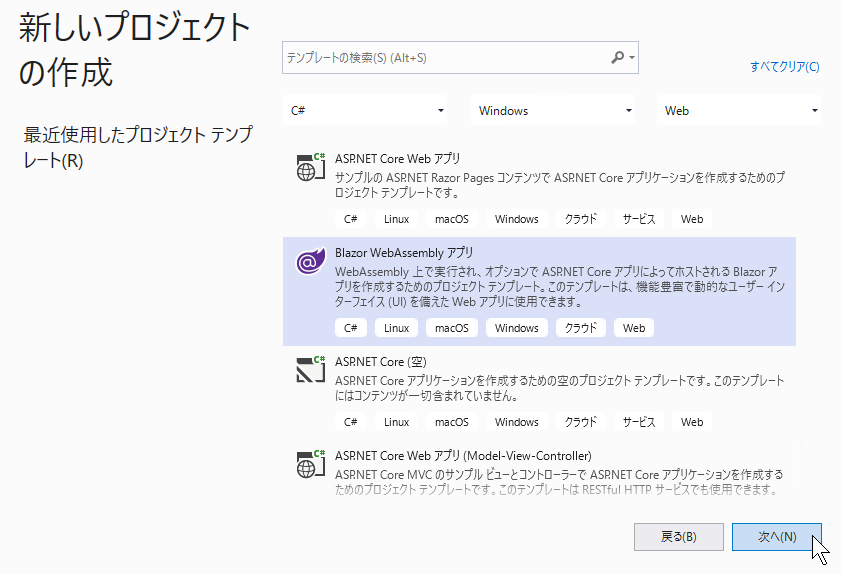Image resolution: width=842 pixels, height=574 pixels.
Task: Click the 戻る(B) button
Action: click(x=678, y=537)
